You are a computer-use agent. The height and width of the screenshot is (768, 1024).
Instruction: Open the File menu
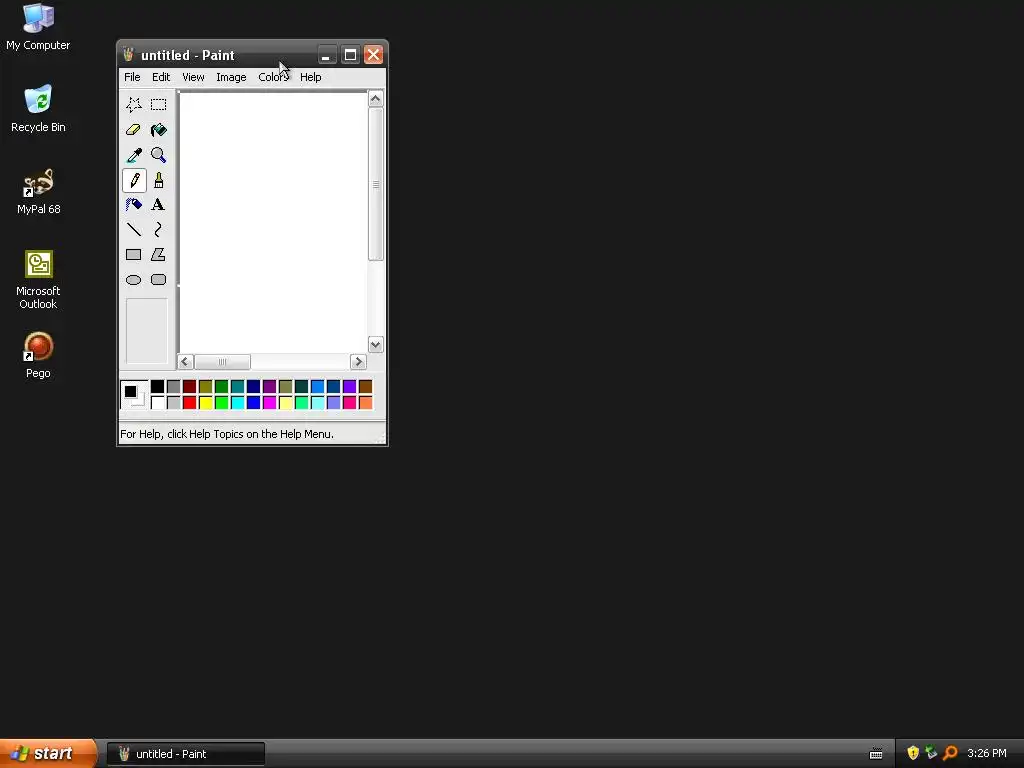coord(132,77)
